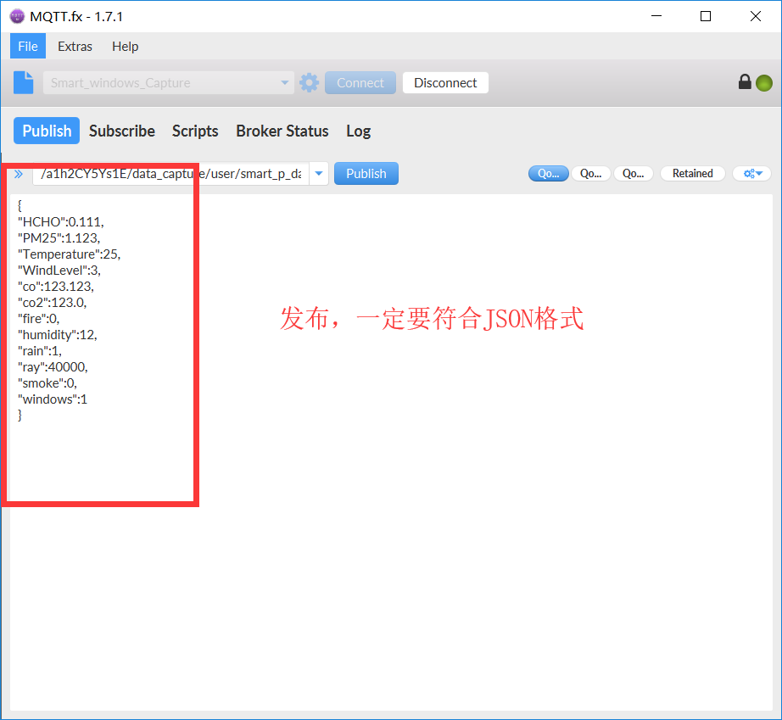Click the "smoke":0 payload line
This screenshot has height=720, width=782.
click(47, 383)
